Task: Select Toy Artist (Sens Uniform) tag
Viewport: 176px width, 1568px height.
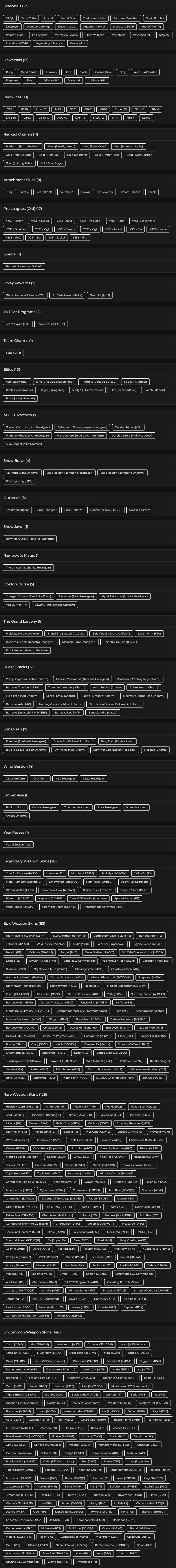Action: click(22, 472)
